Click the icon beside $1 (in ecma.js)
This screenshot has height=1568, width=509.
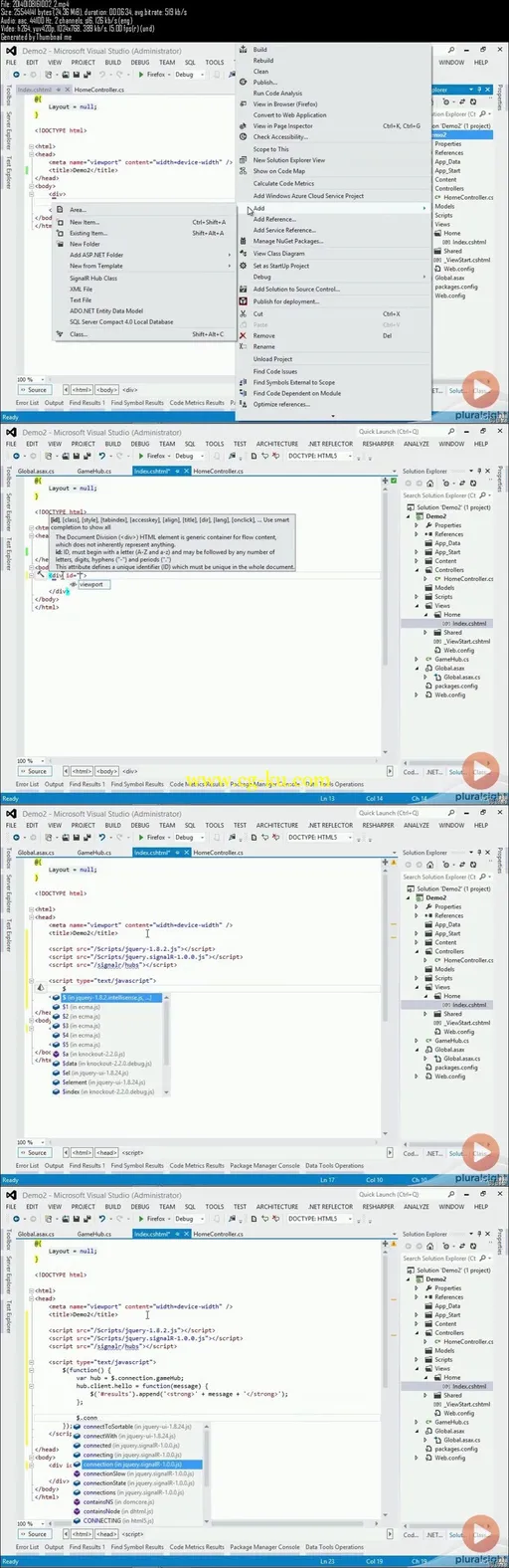[57, 1007]
